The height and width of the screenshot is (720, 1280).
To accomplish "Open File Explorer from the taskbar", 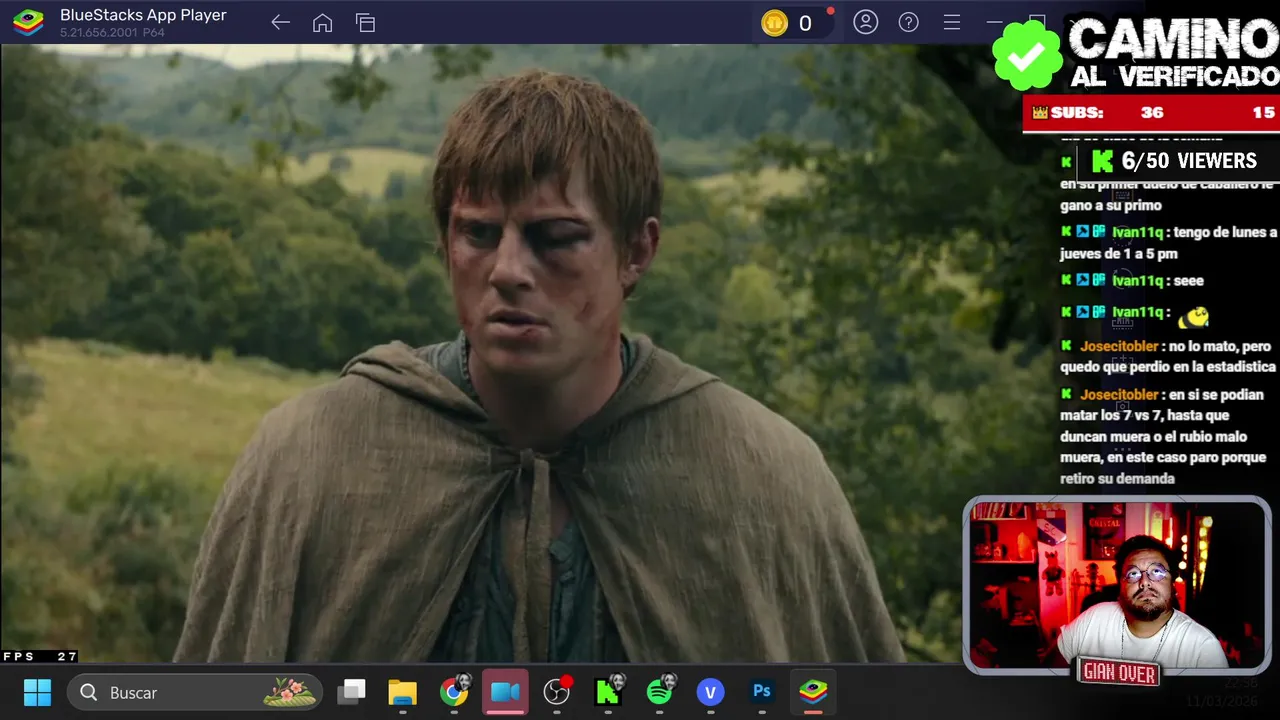I will tap(403, 692).
